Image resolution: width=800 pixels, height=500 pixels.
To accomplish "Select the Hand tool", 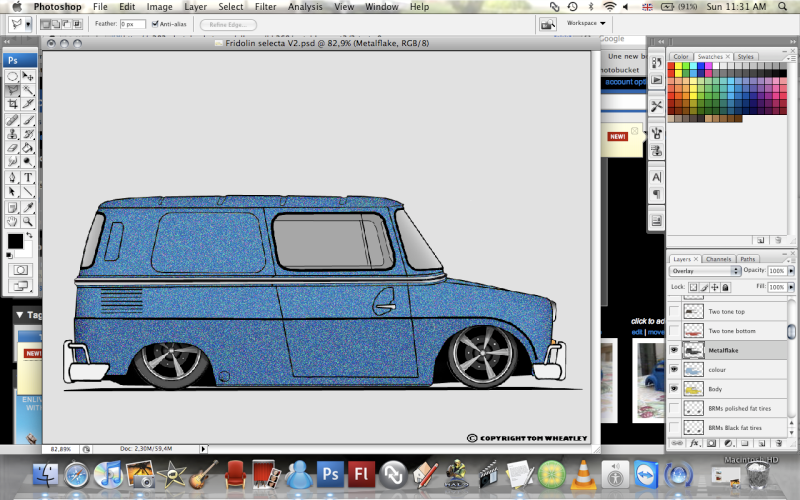I will pyautogui.click(x=12, y=221).
